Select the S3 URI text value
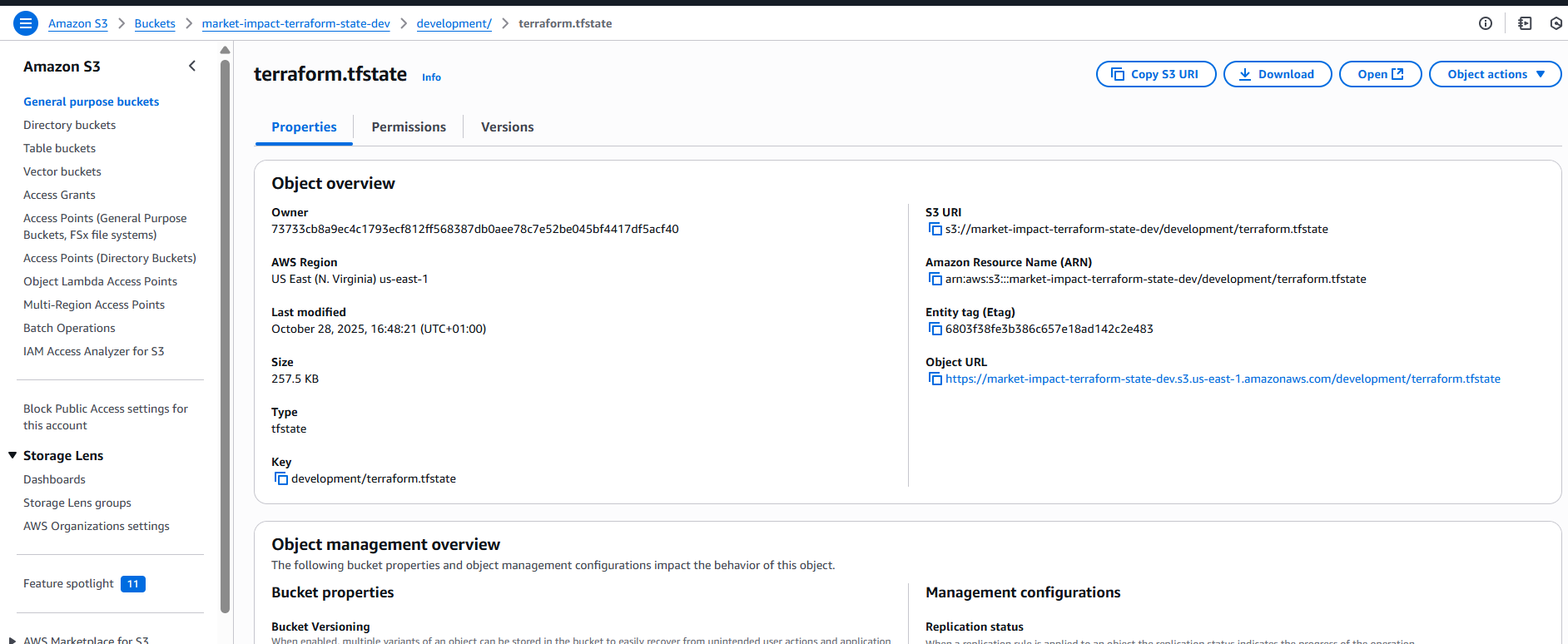The image size is (1568, 644). 1137,229
